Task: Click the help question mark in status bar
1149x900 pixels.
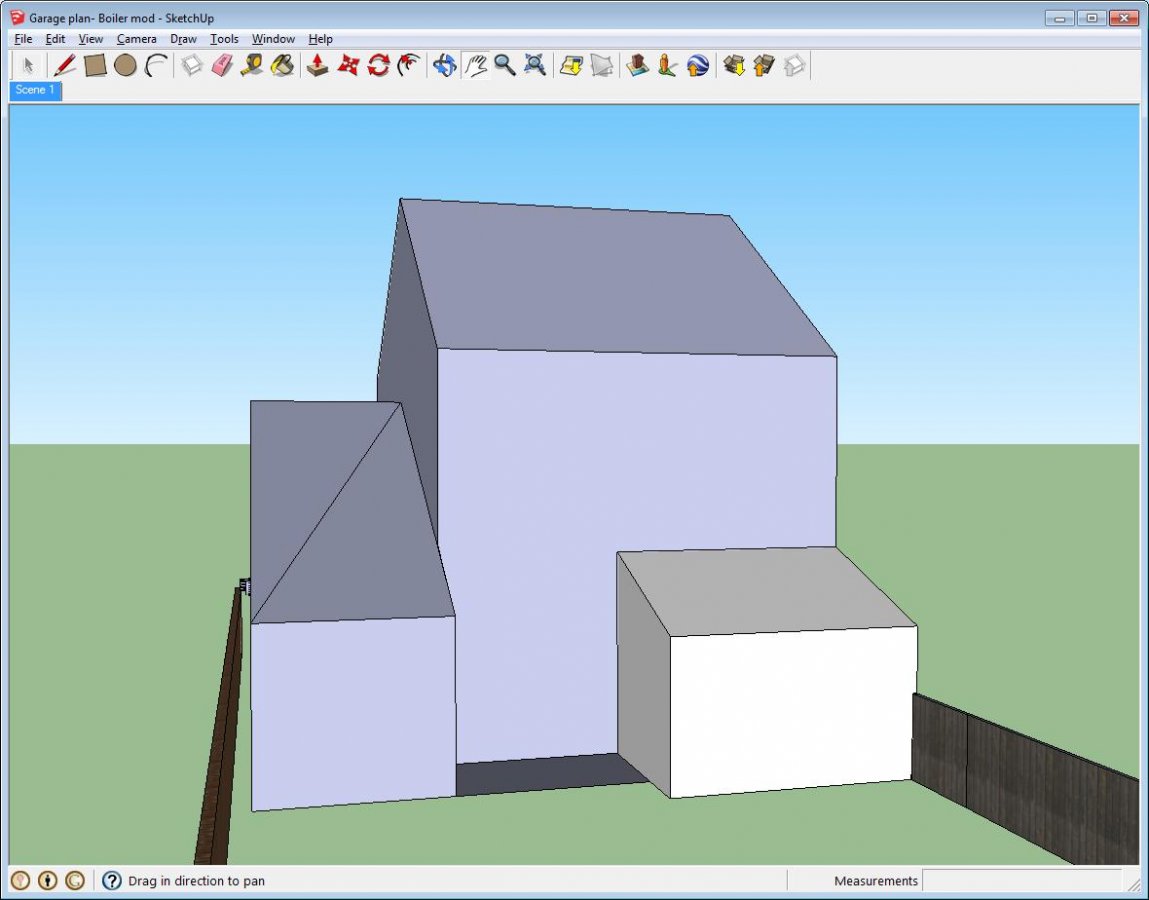Action: (112, 881)
